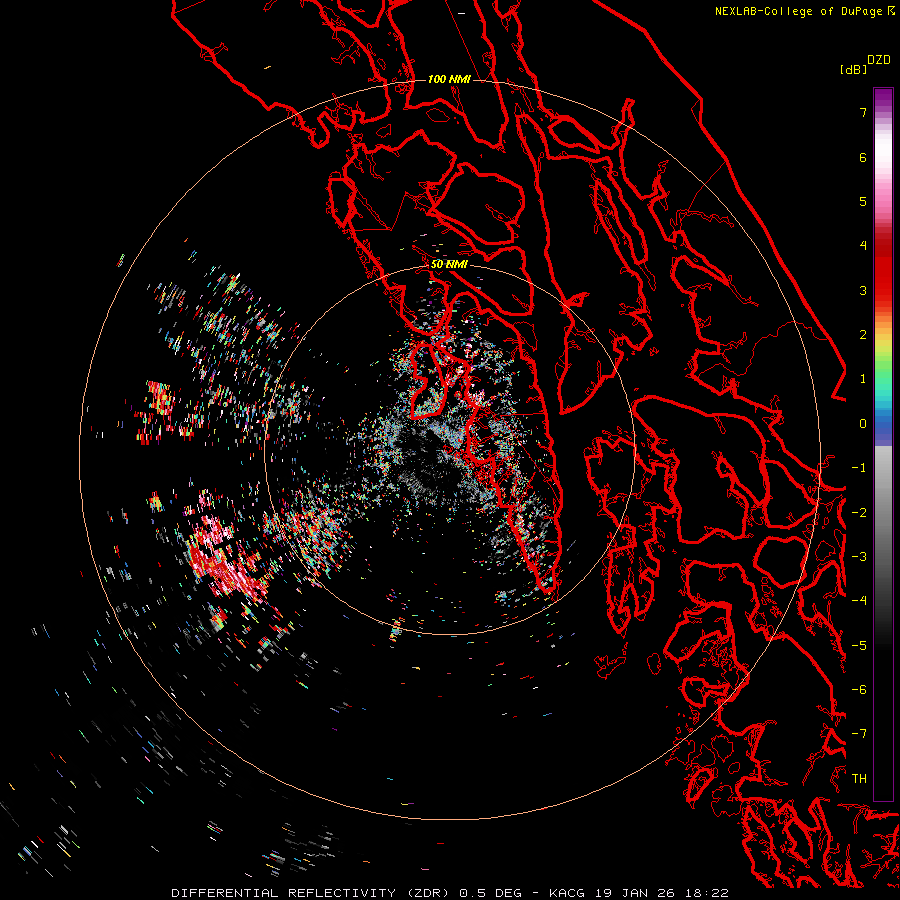The height and width of the screenshot is (900, 900).
Task: Click the -6 dB scale label
Action: click(x=859, y=690)
